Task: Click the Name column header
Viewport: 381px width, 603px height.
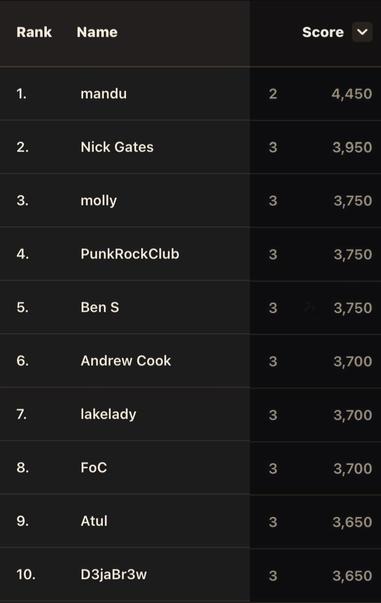Action: pos(97,32)
